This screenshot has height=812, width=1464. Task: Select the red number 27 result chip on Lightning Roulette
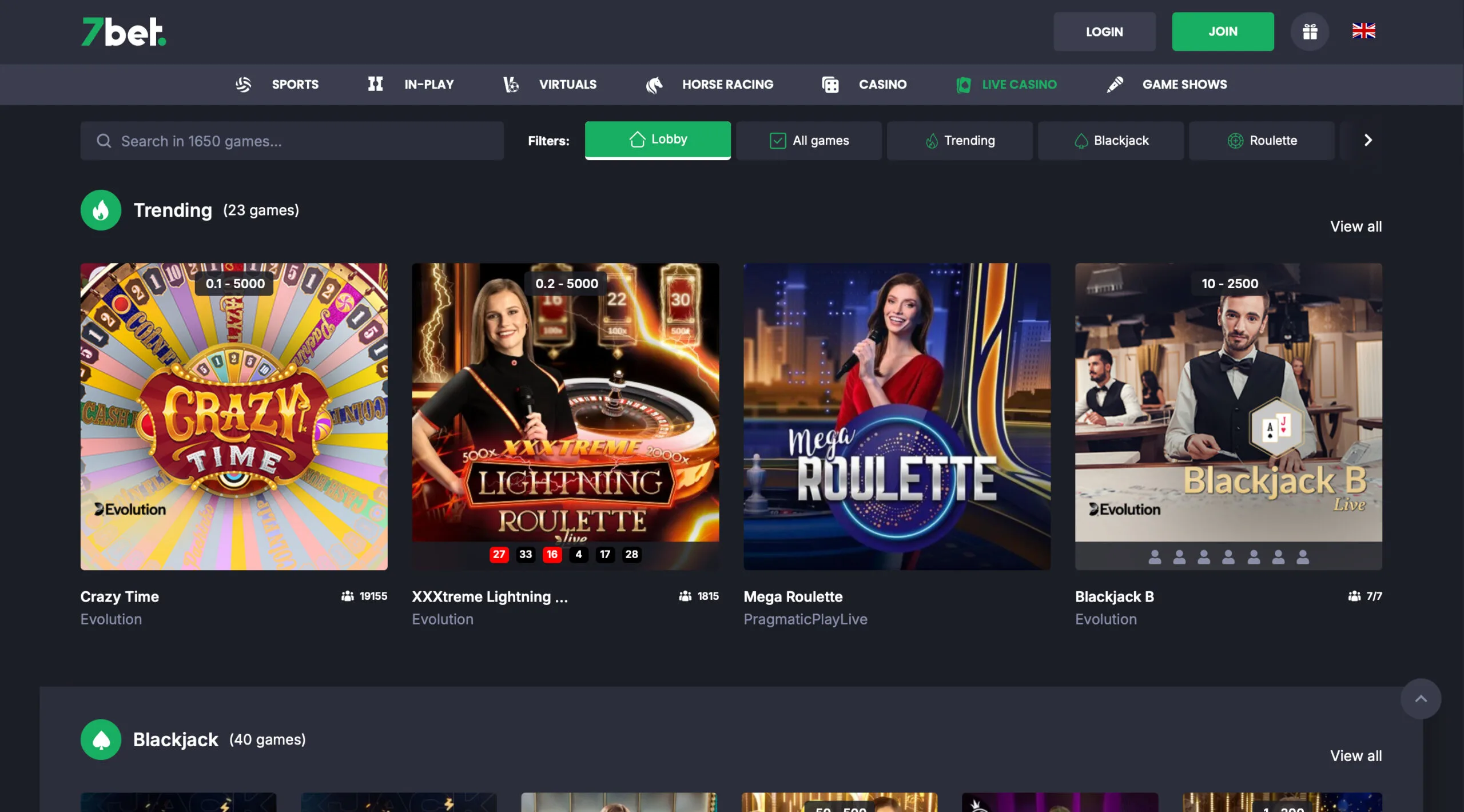click(x=499, y=554)
